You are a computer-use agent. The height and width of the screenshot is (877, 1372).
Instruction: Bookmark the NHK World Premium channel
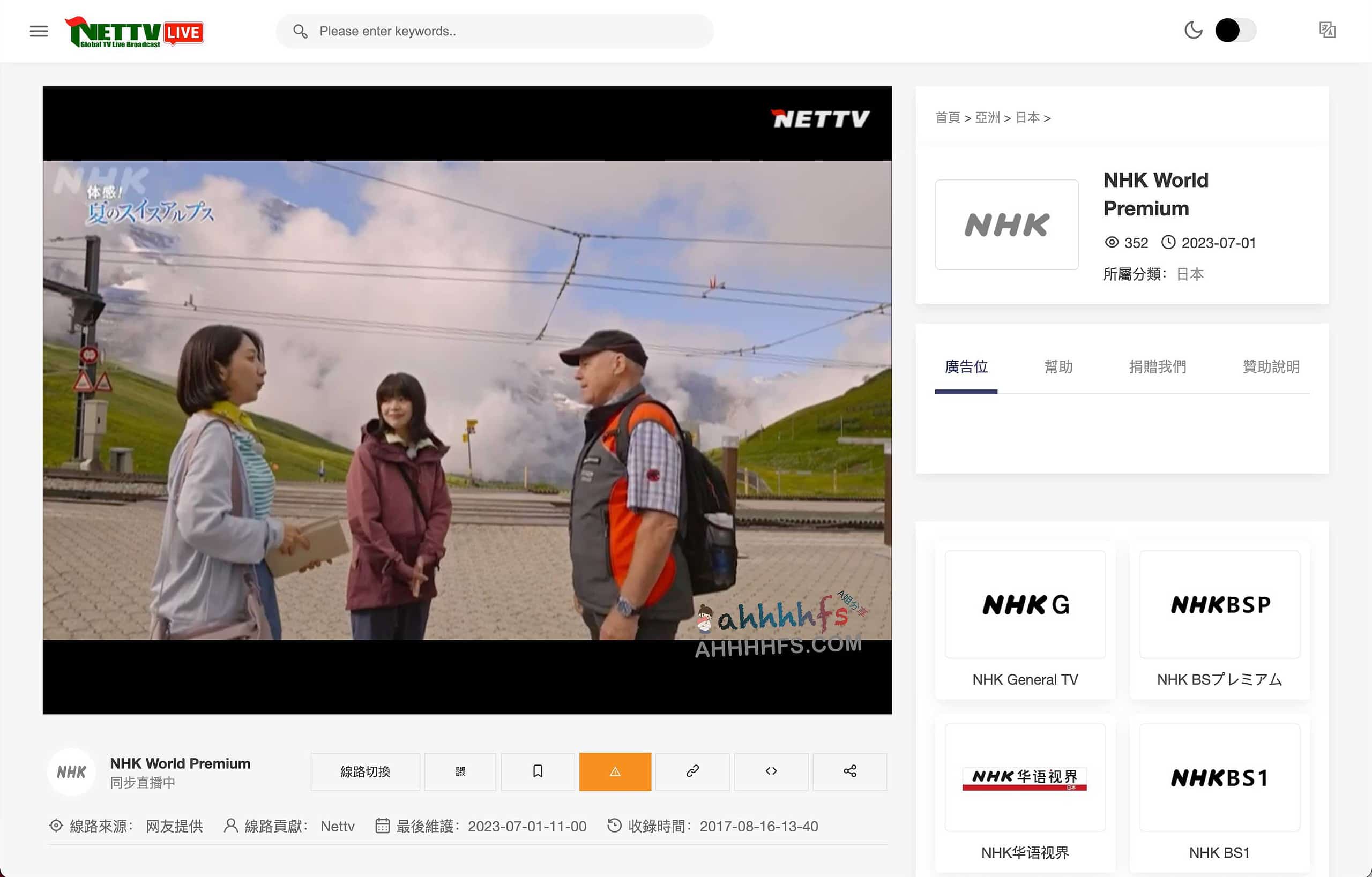(x=536, y=771)
